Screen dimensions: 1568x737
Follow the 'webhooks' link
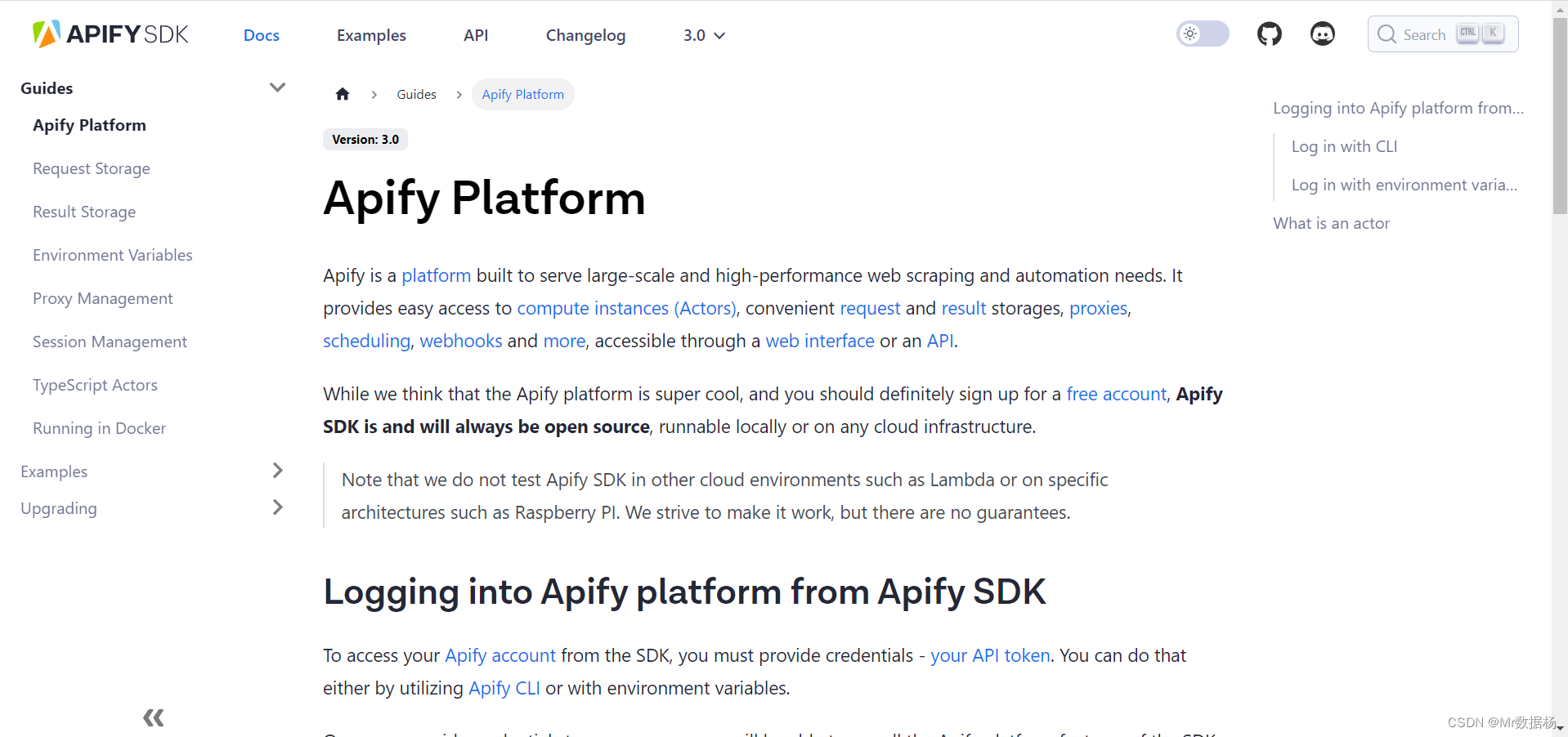point(461,341)
